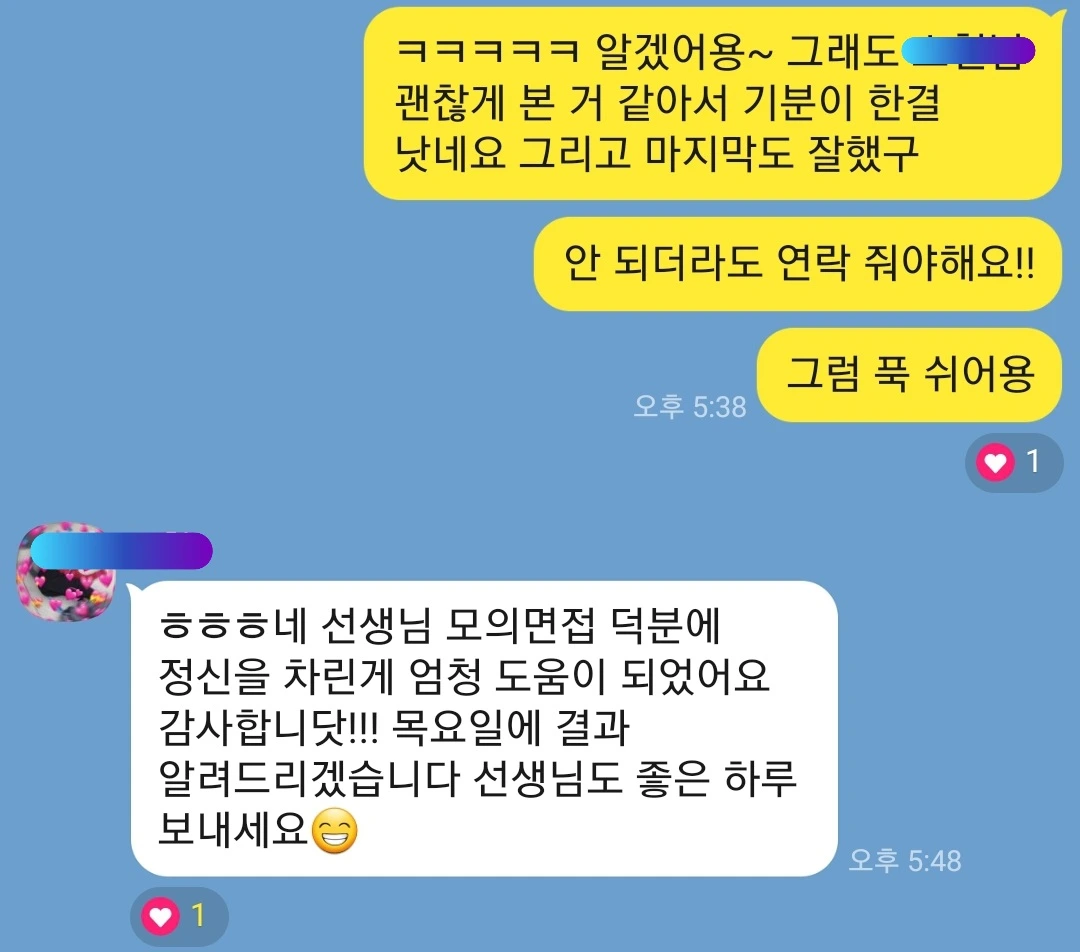The width and height of the screenshot is (1080, 952).
Task: Open the sender's heart-decorated profile picture
Action: tap(65, 573)
